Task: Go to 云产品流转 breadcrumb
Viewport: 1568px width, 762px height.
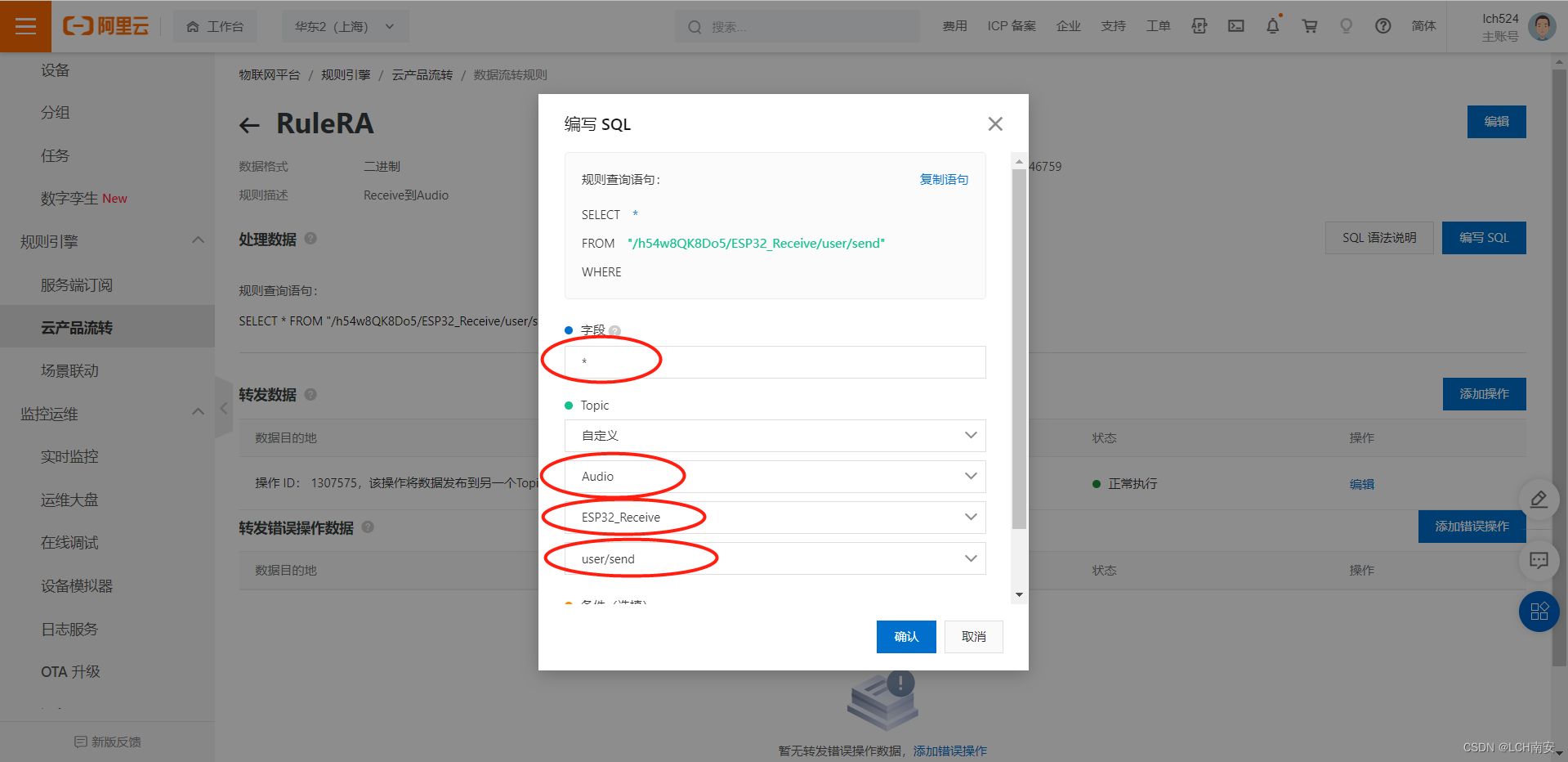Action: (x=422, y=75)
